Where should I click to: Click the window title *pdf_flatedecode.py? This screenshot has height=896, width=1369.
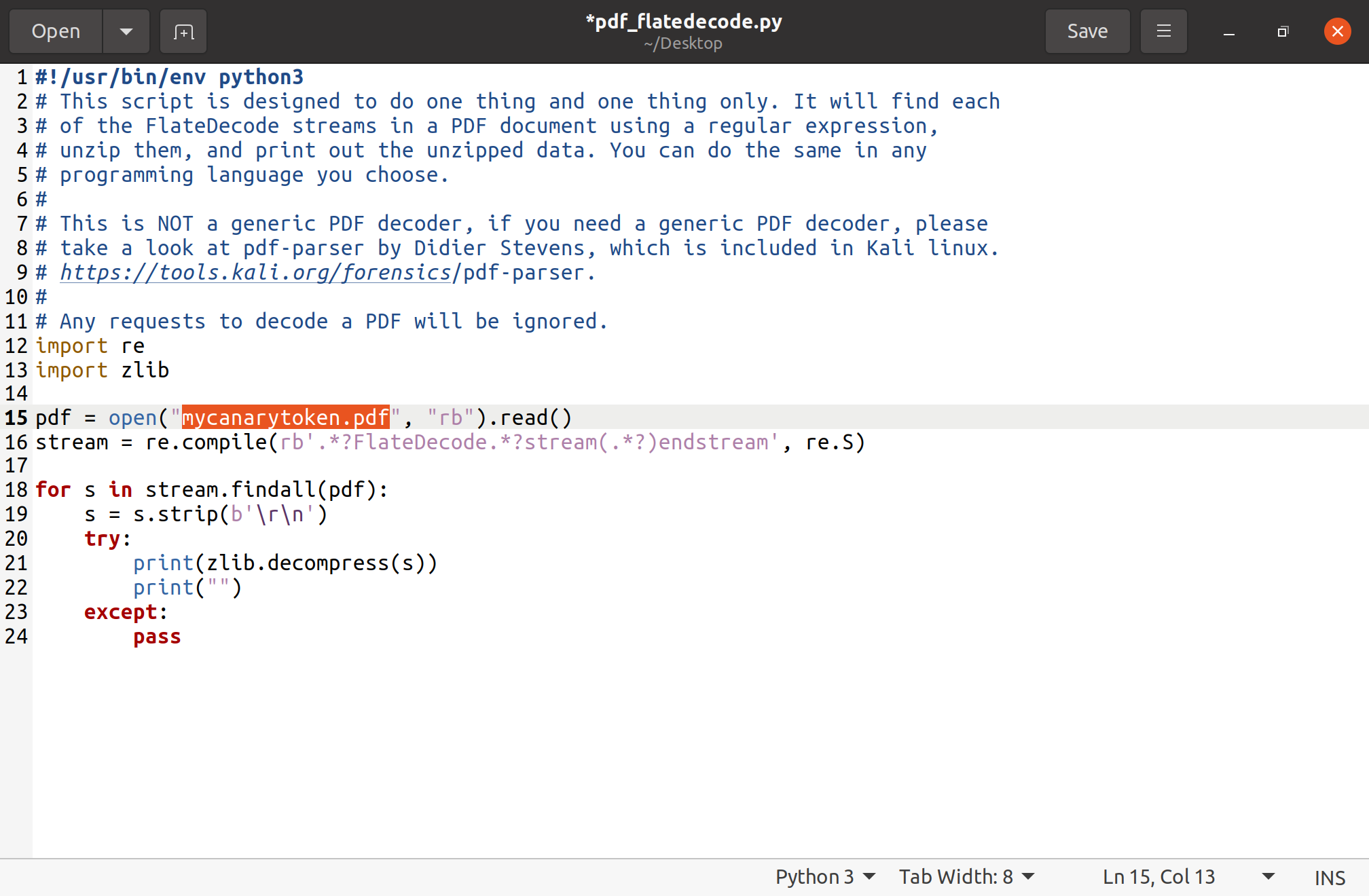(684, 22)
